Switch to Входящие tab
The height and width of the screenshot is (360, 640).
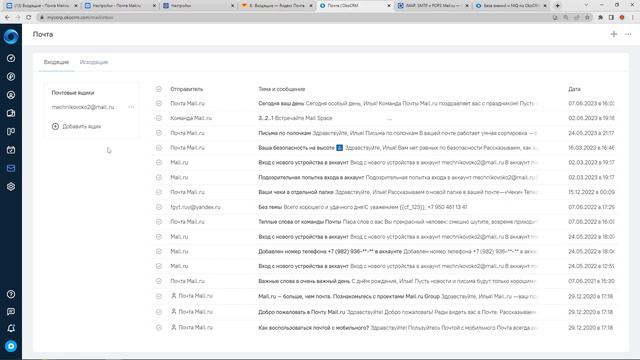coord(56,62)
